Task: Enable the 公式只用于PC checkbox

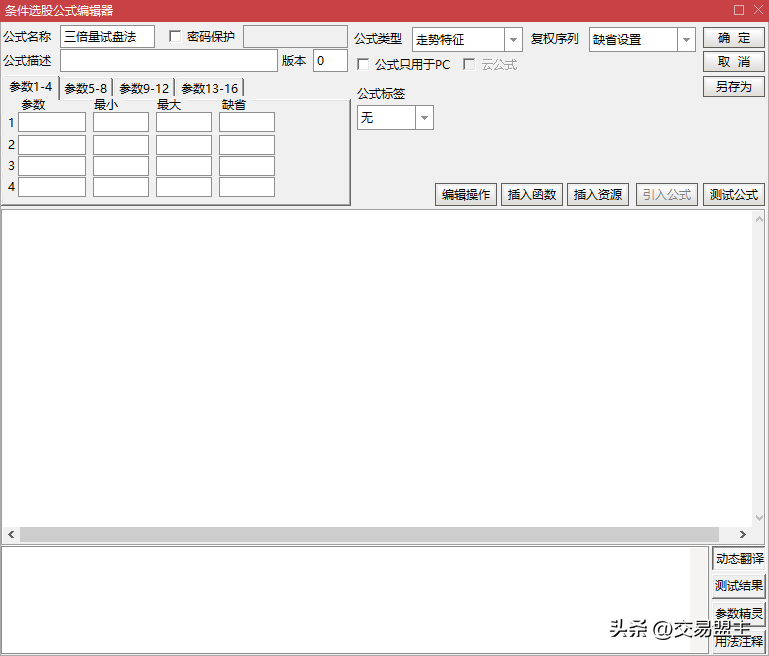Action: pyautogui.click(x=363, y=64)
